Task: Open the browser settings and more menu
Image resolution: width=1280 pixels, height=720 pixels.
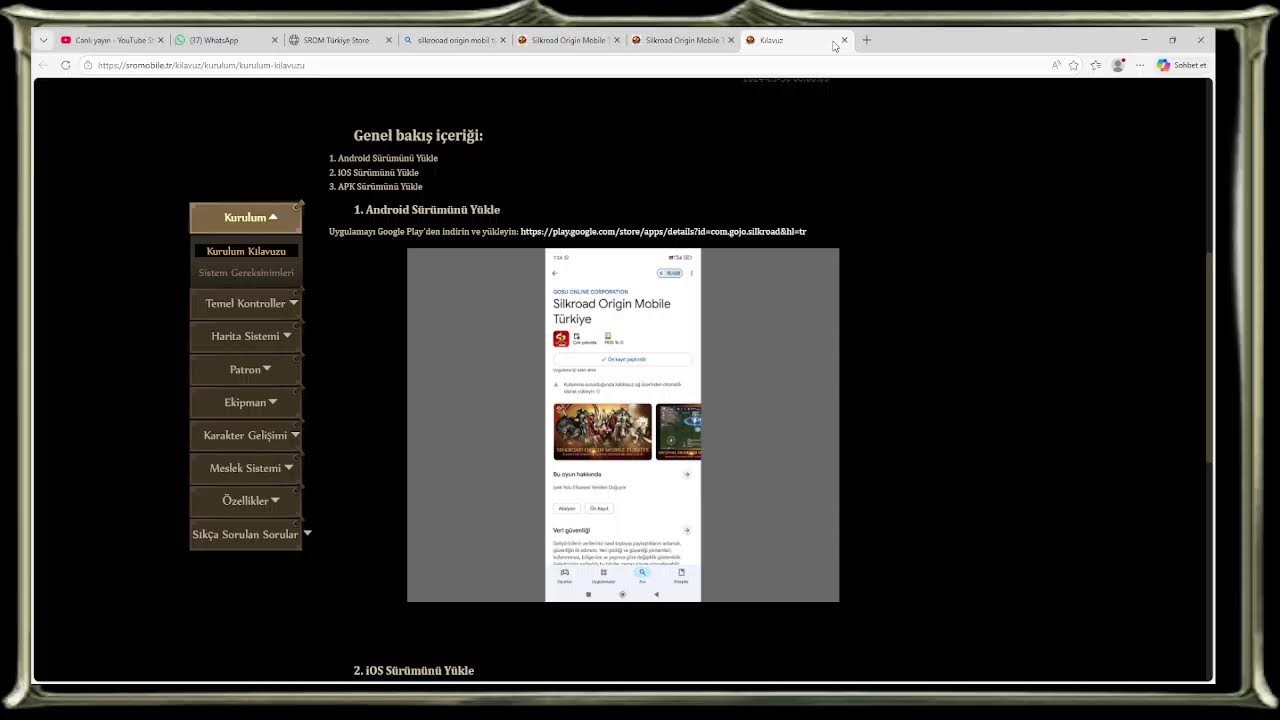Action: pos(1140,65)
